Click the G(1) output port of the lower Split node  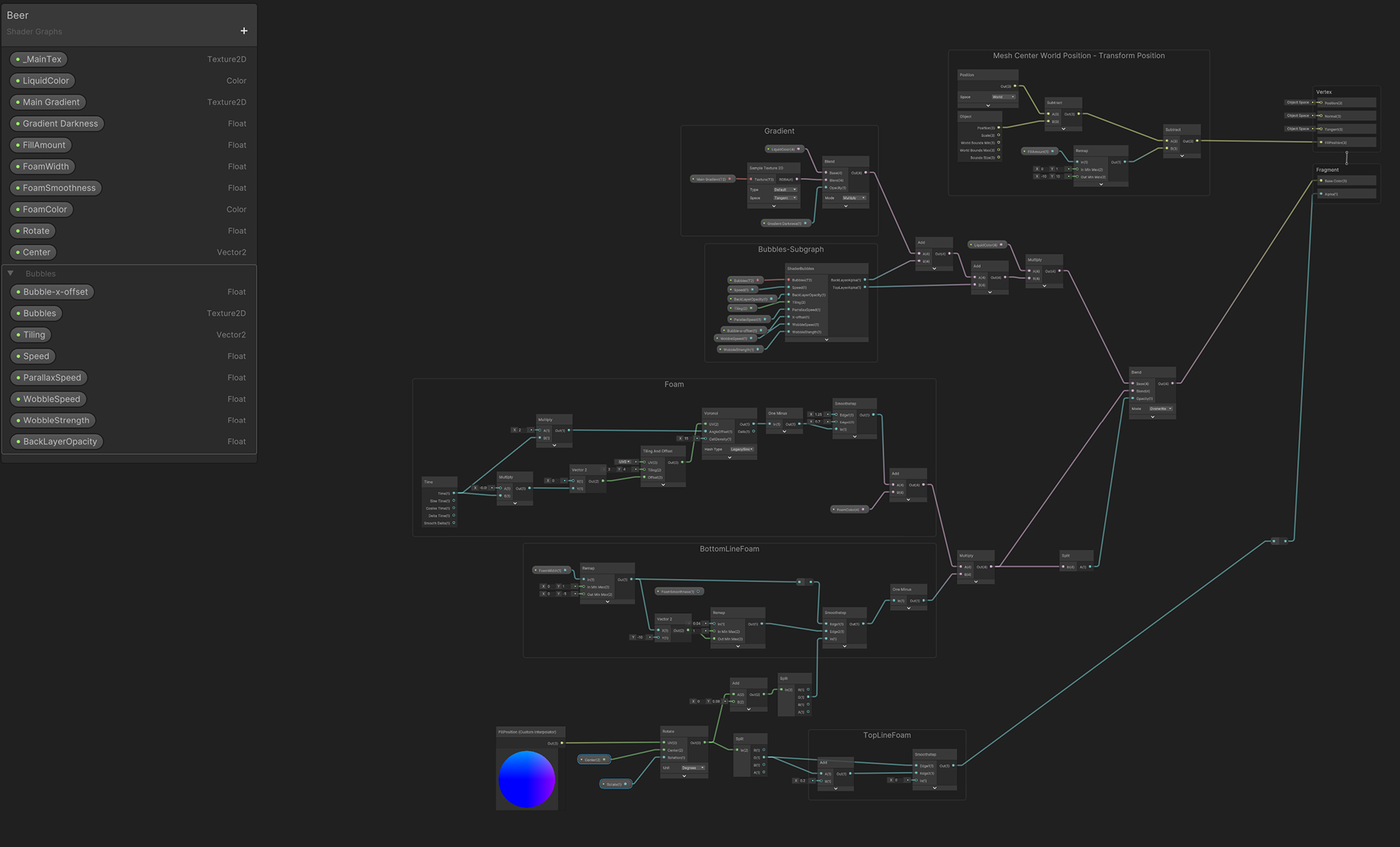point(765,757)
